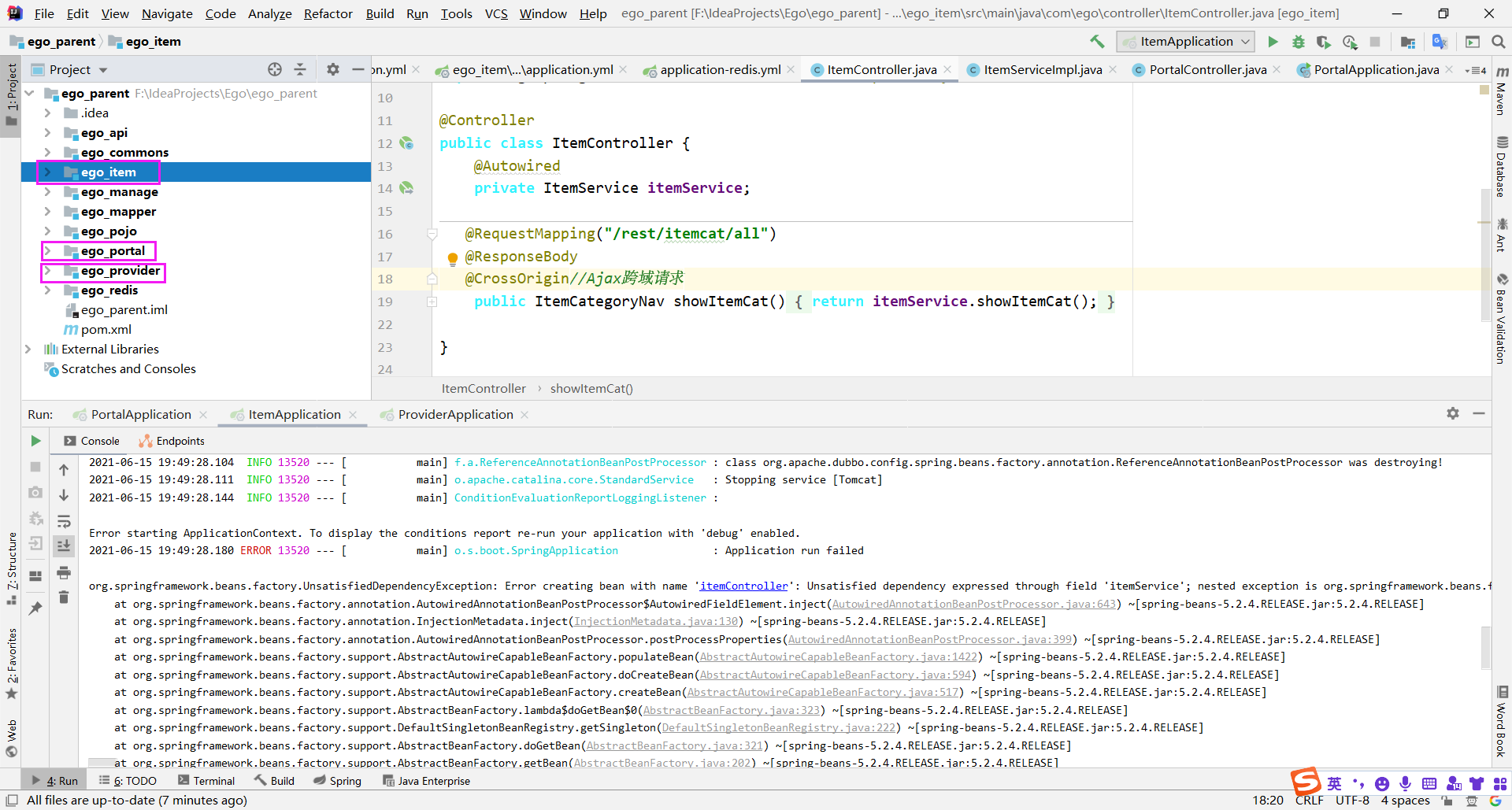Viewport: 1512px width, 810px height.
Task: Open the Terminal tool window
Action: (x=206, y=781)
